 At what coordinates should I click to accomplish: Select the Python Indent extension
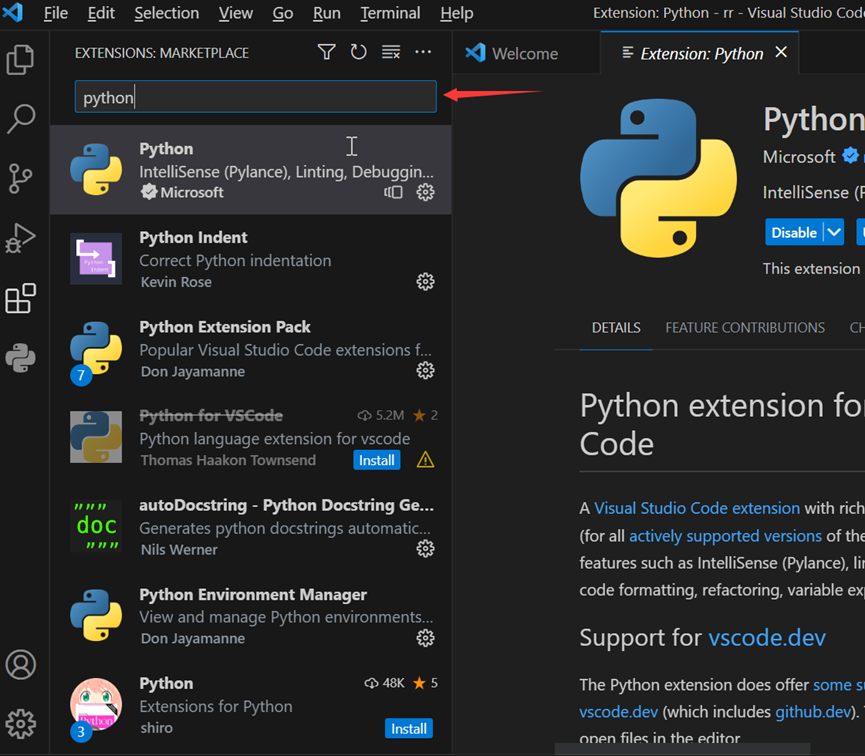(251, 259)
